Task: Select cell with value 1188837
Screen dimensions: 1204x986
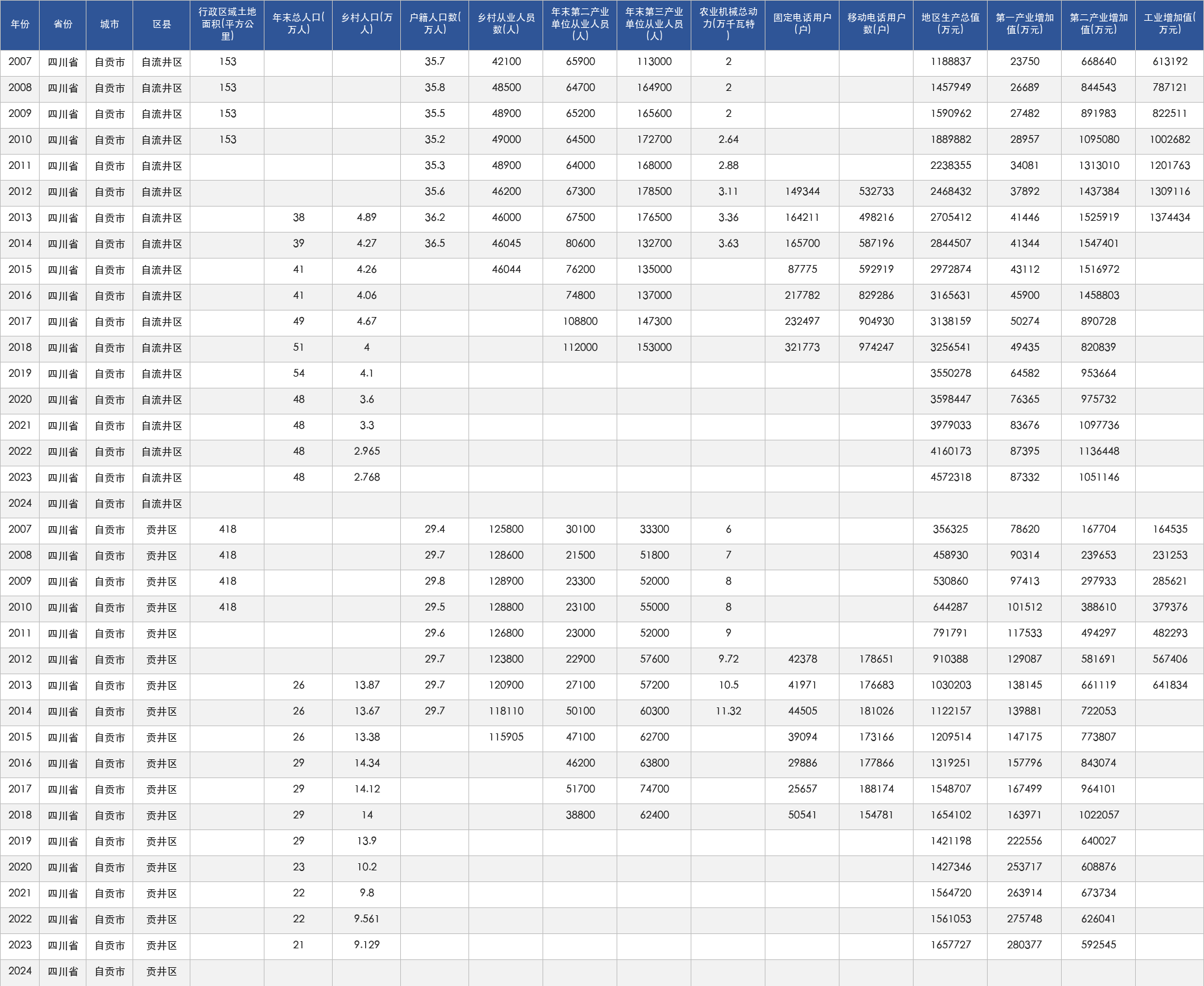Action: click(x=951, y=62)
